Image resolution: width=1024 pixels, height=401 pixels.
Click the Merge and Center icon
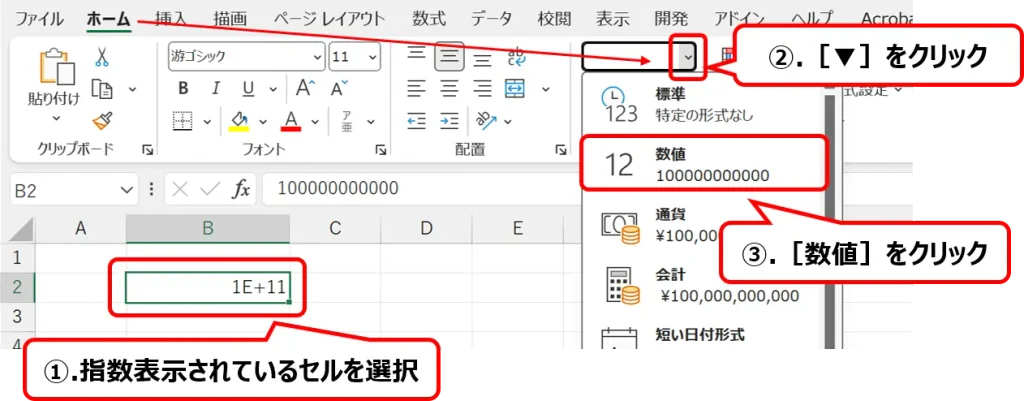click(516, 89)
